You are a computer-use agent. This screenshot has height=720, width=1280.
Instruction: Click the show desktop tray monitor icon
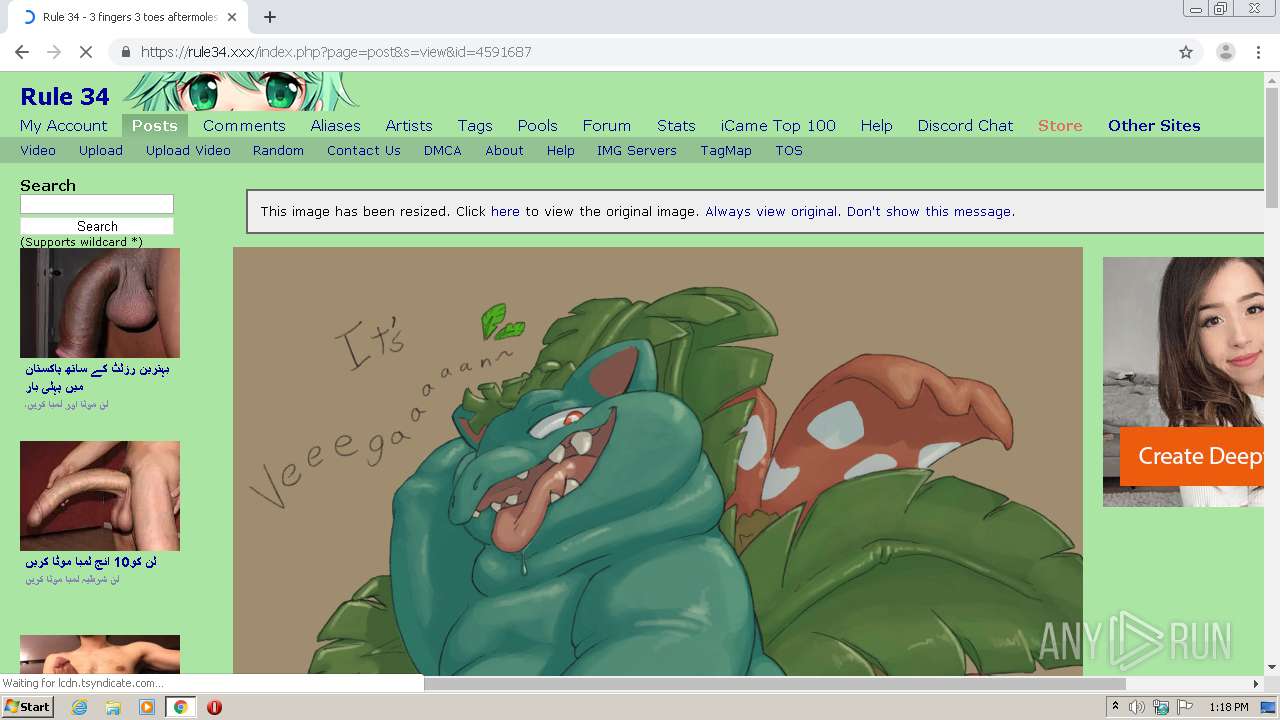pos(1268,707)
